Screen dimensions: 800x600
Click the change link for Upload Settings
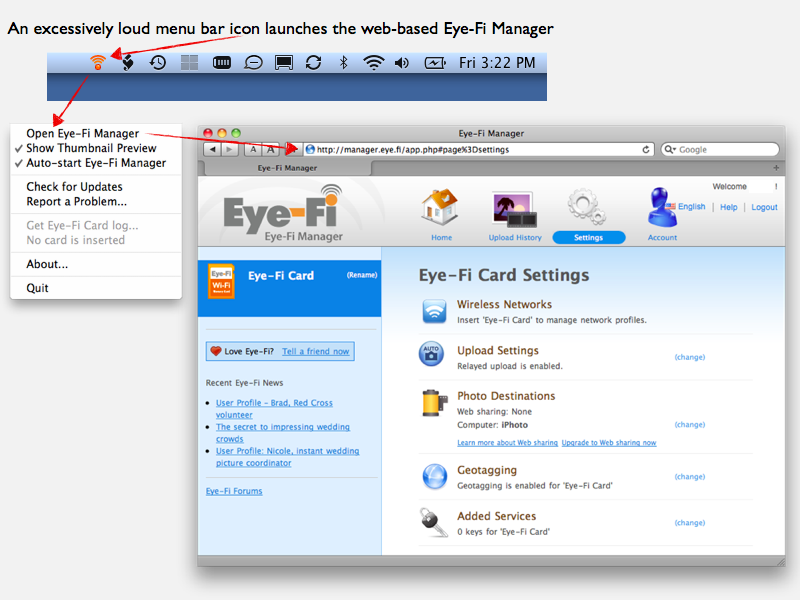pyautogui.click(x=690, y=357)
